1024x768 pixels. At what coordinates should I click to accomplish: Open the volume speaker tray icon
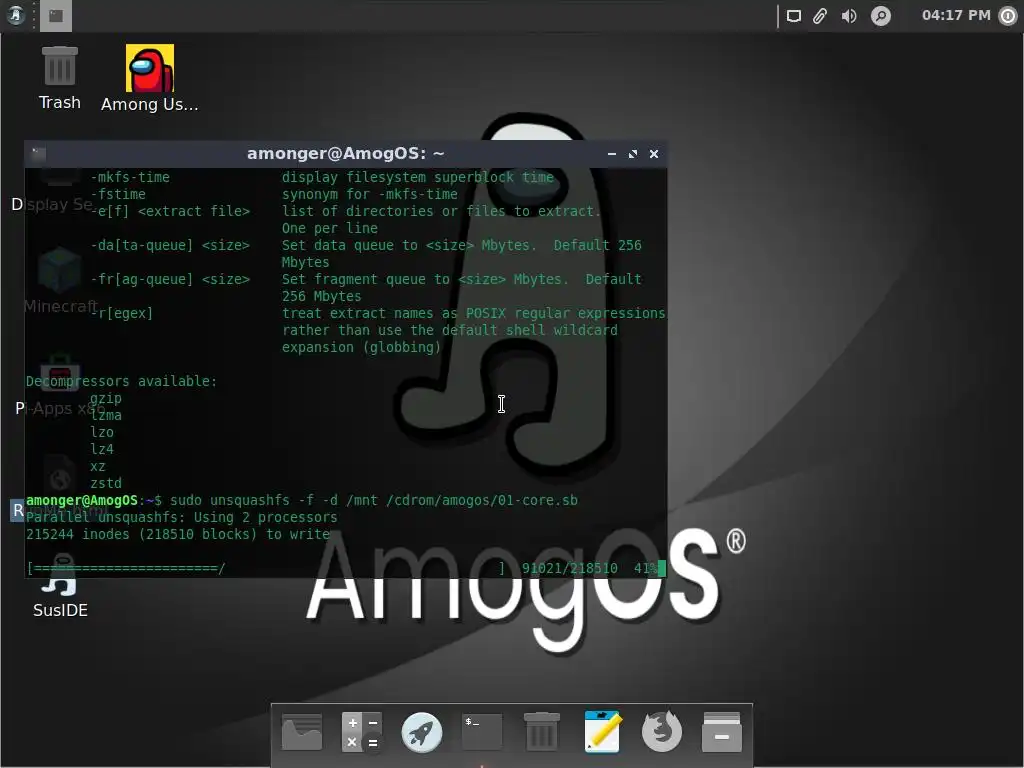849,16
